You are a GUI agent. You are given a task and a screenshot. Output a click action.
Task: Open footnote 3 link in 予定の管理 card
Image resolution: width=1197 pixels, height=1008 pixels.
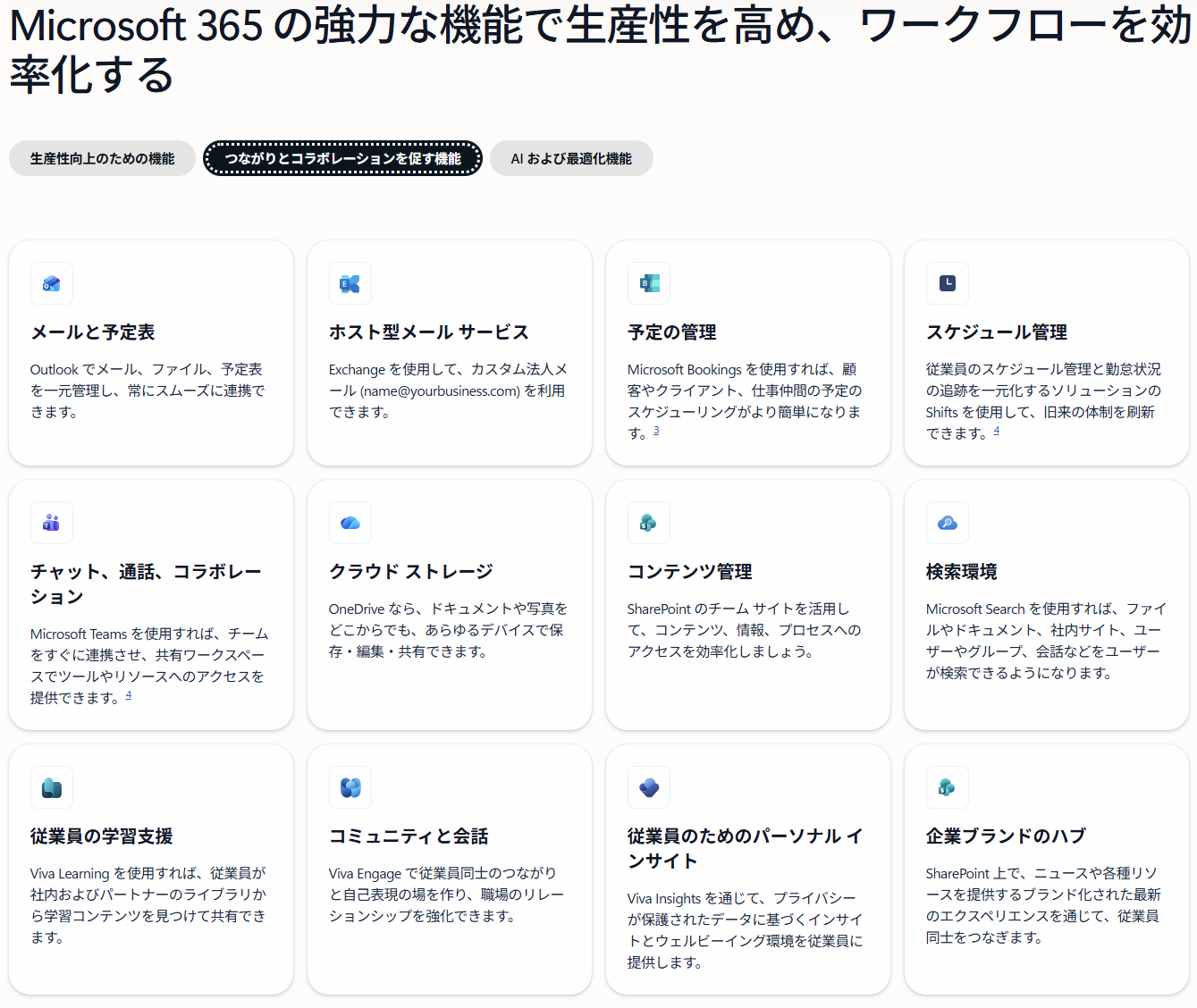(x=656, y=431)
